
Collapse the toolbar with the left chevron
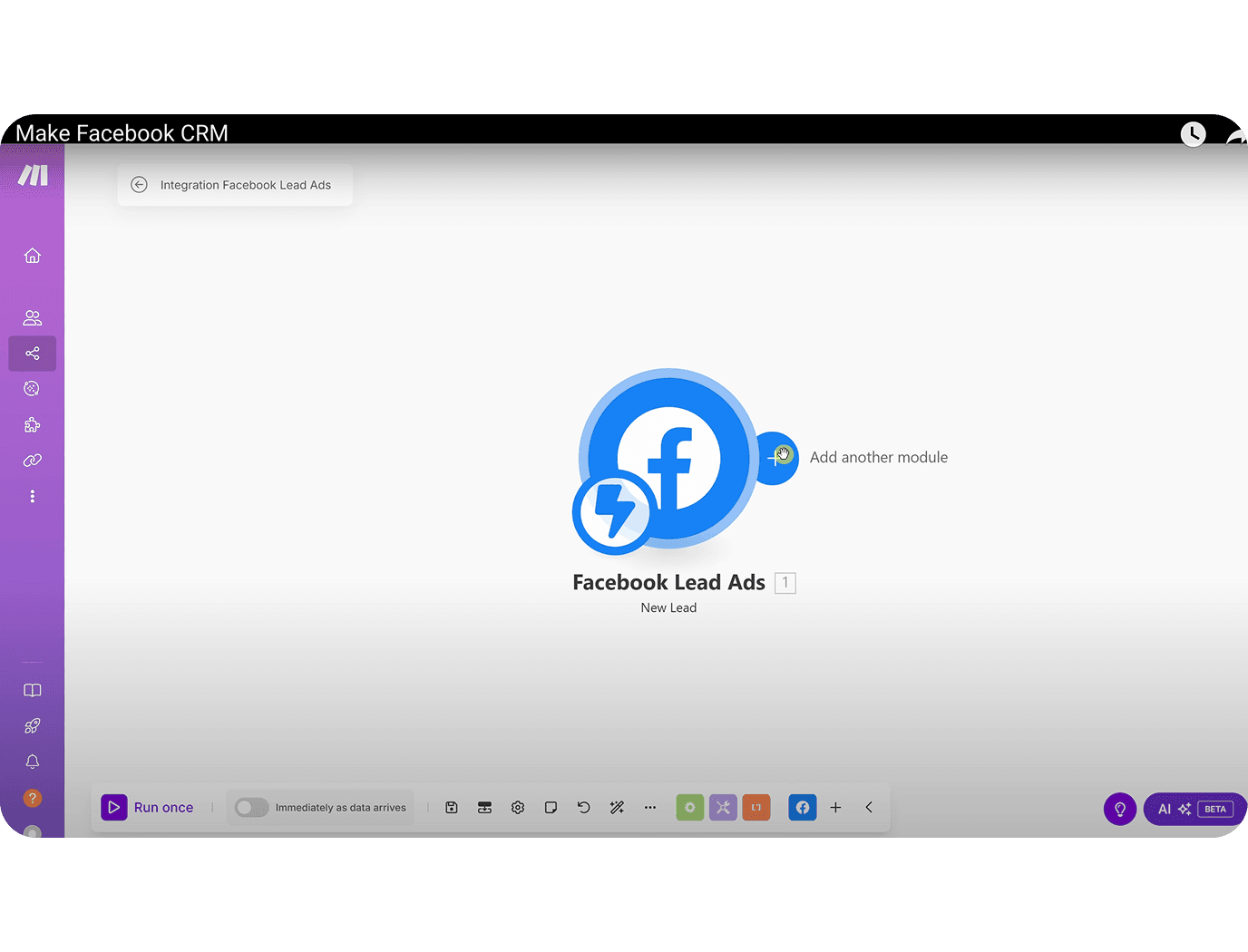(869, 808)
